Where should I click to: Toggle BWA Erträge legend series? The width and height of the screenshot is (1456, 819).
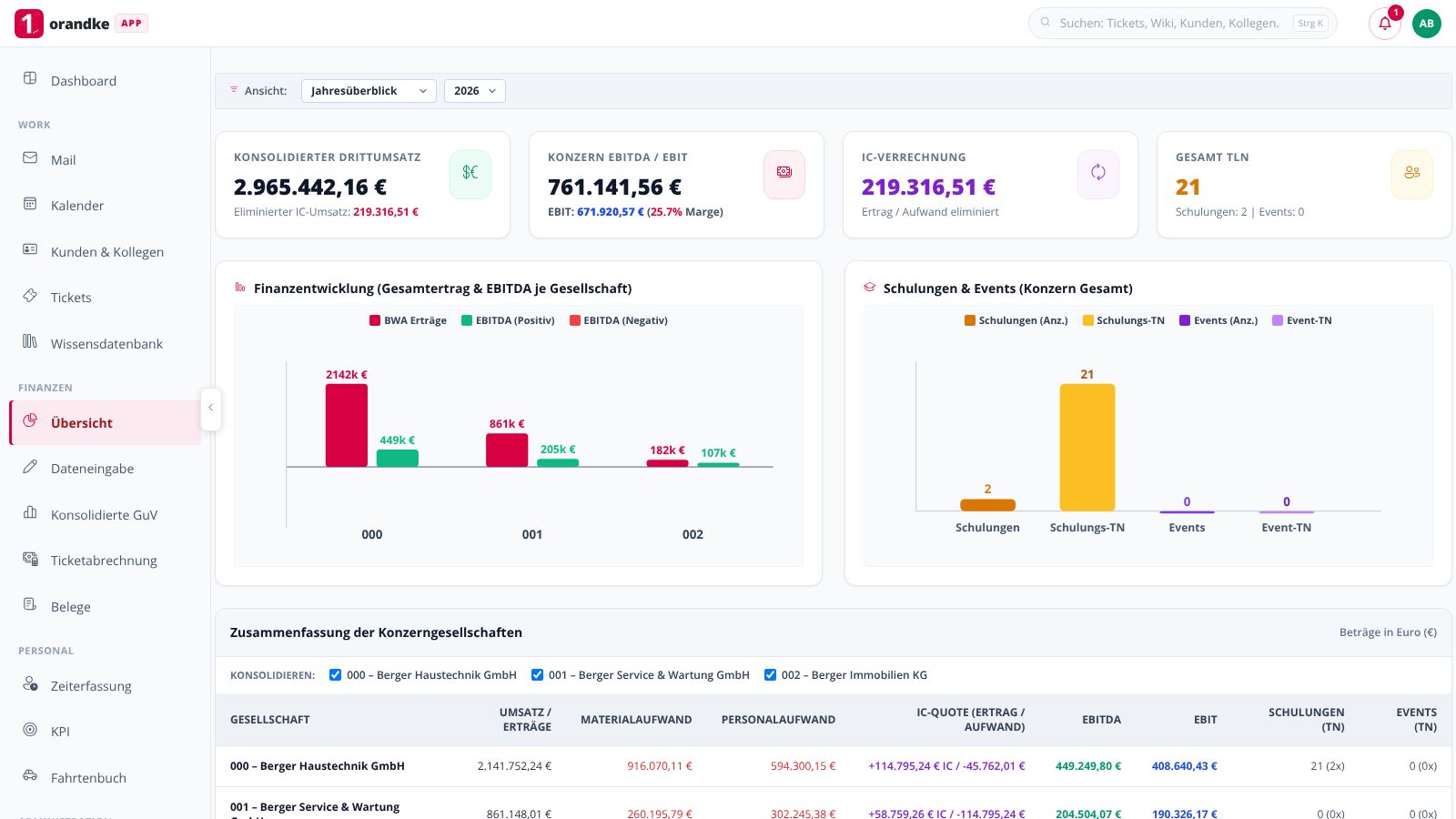point(408,320)
